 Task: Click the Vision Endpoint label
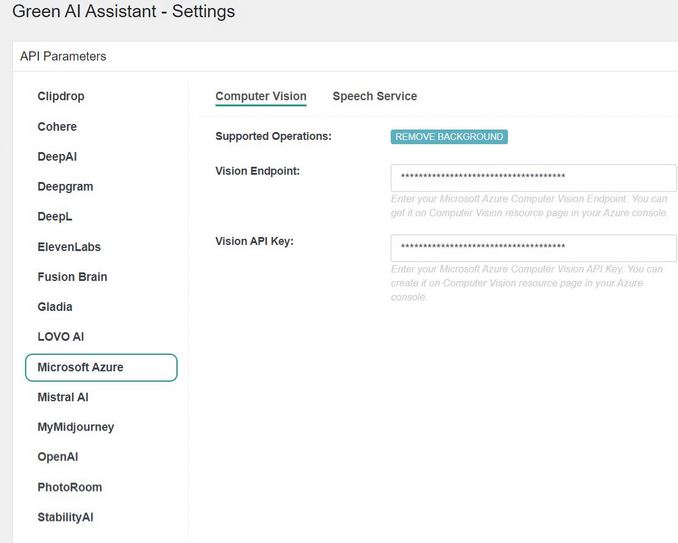coord(257,171)
